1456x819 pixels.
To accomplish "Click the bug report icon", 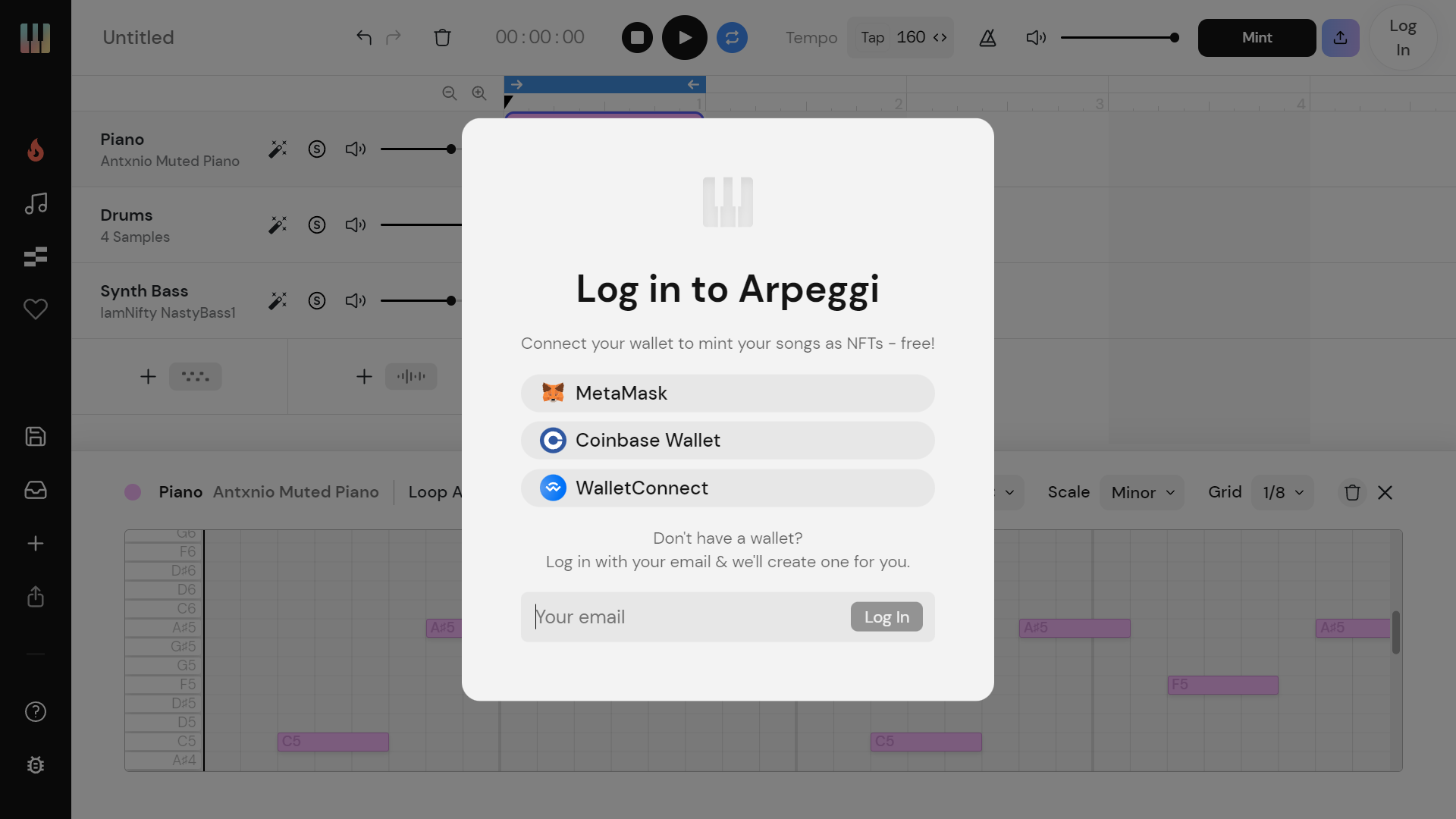I will pyautogui.click(x=36, y=765).
